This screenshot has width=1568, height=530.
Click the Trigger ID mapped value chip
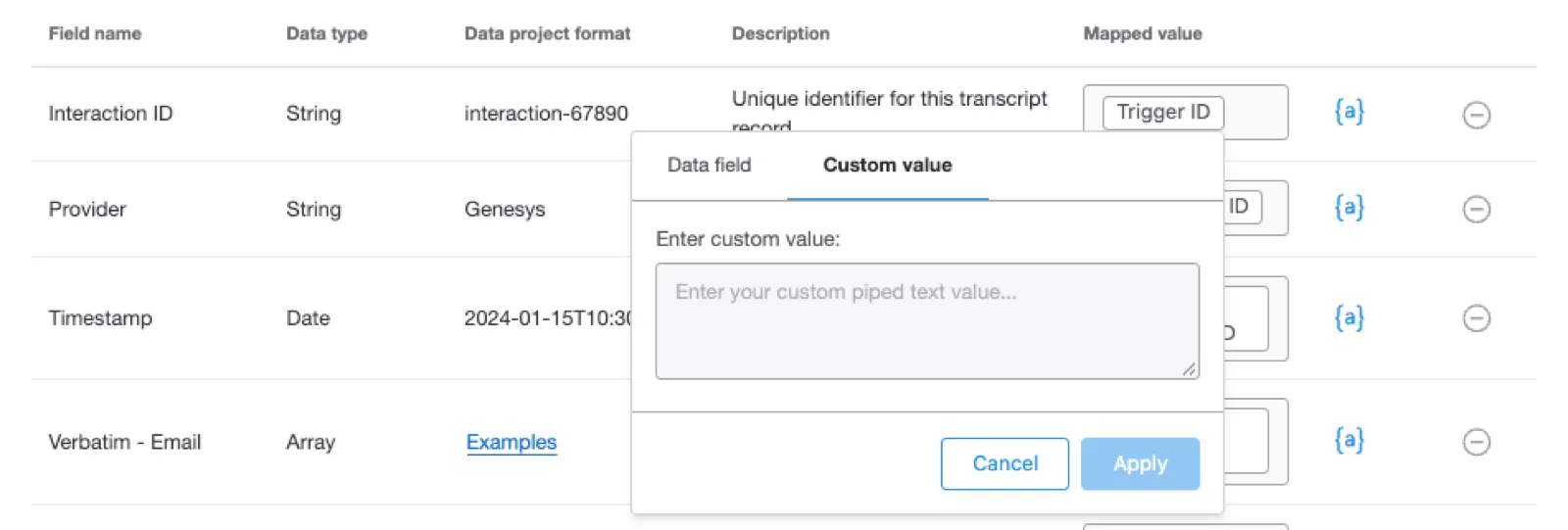pos(1163,113)
